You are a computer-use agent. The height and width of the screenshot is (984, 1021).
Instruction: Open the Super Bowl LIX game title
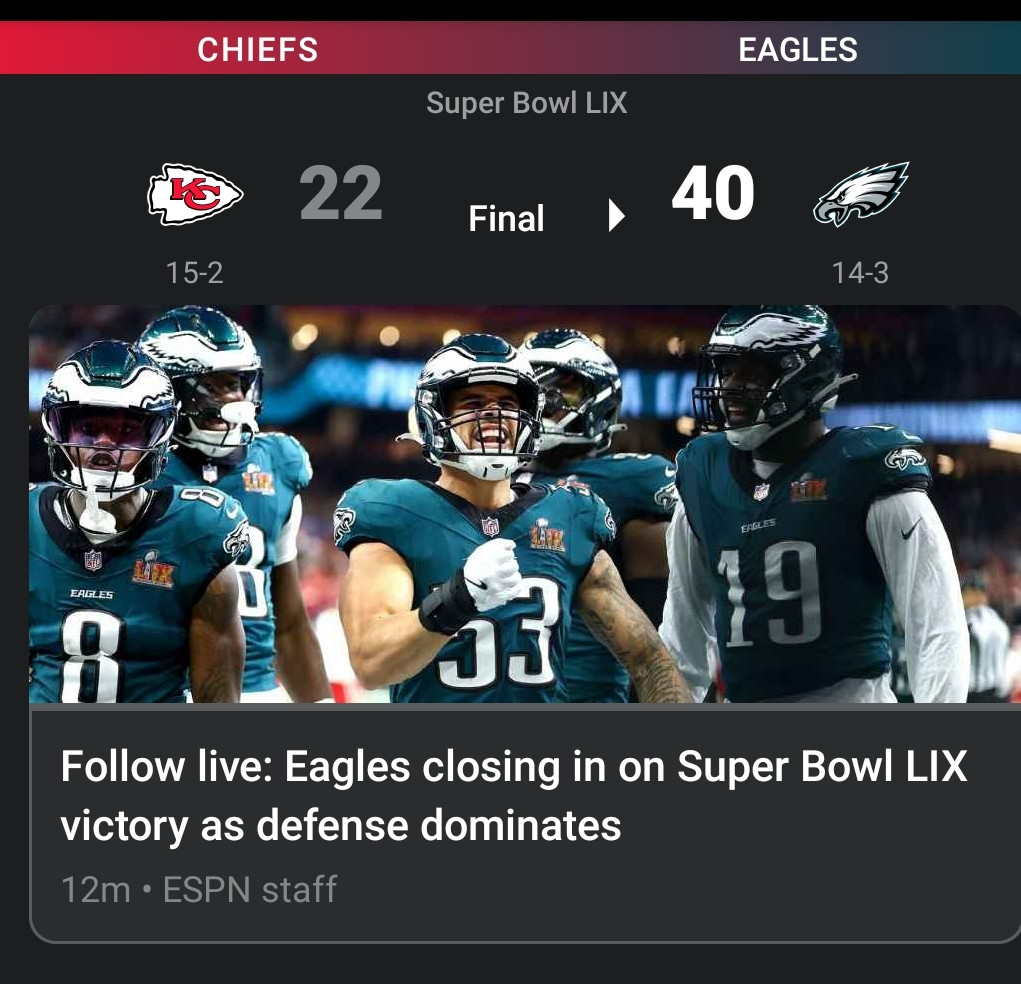[x=527, y=103]
